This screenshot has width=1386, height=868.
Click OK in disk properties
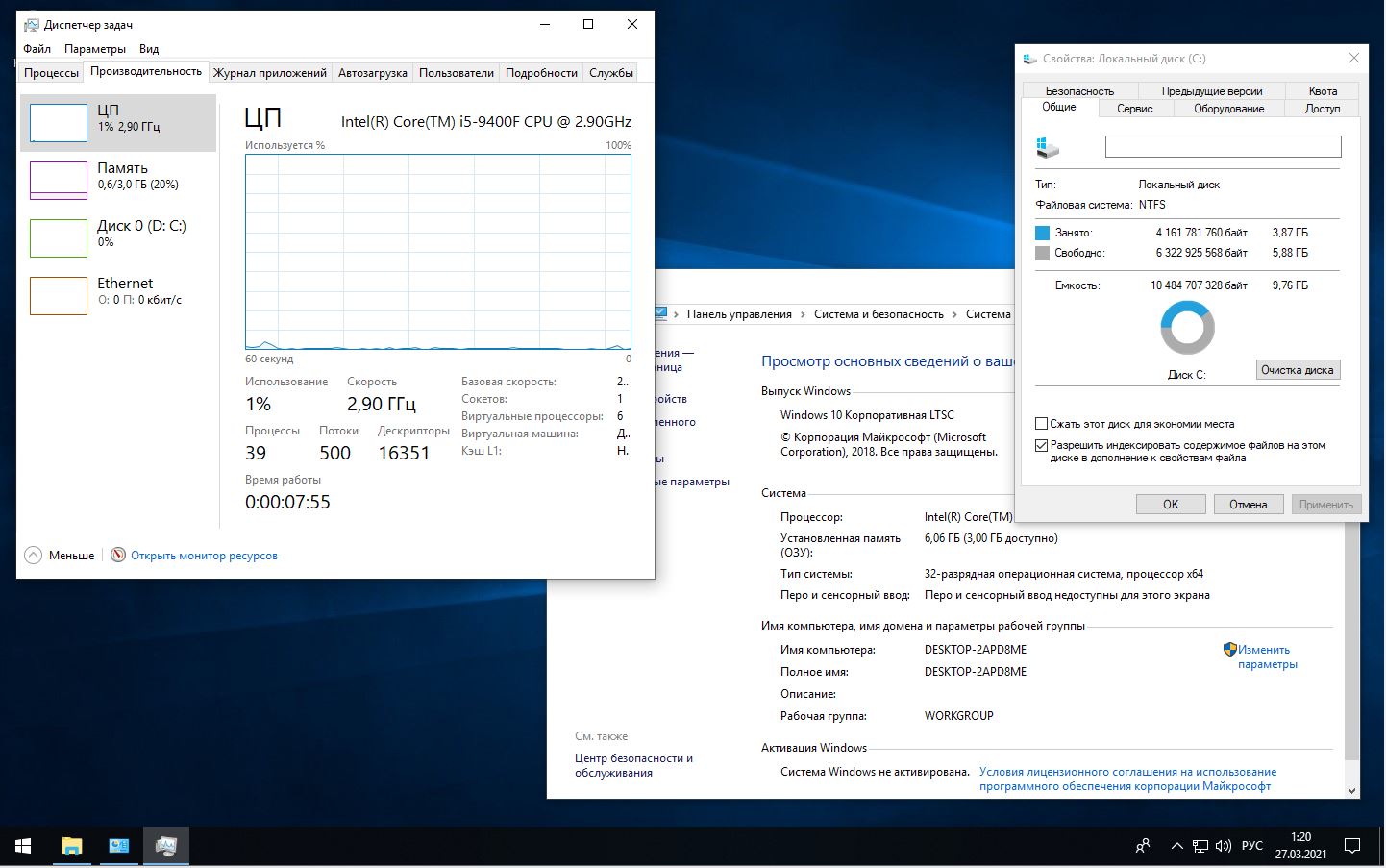tap(1171, 504)
